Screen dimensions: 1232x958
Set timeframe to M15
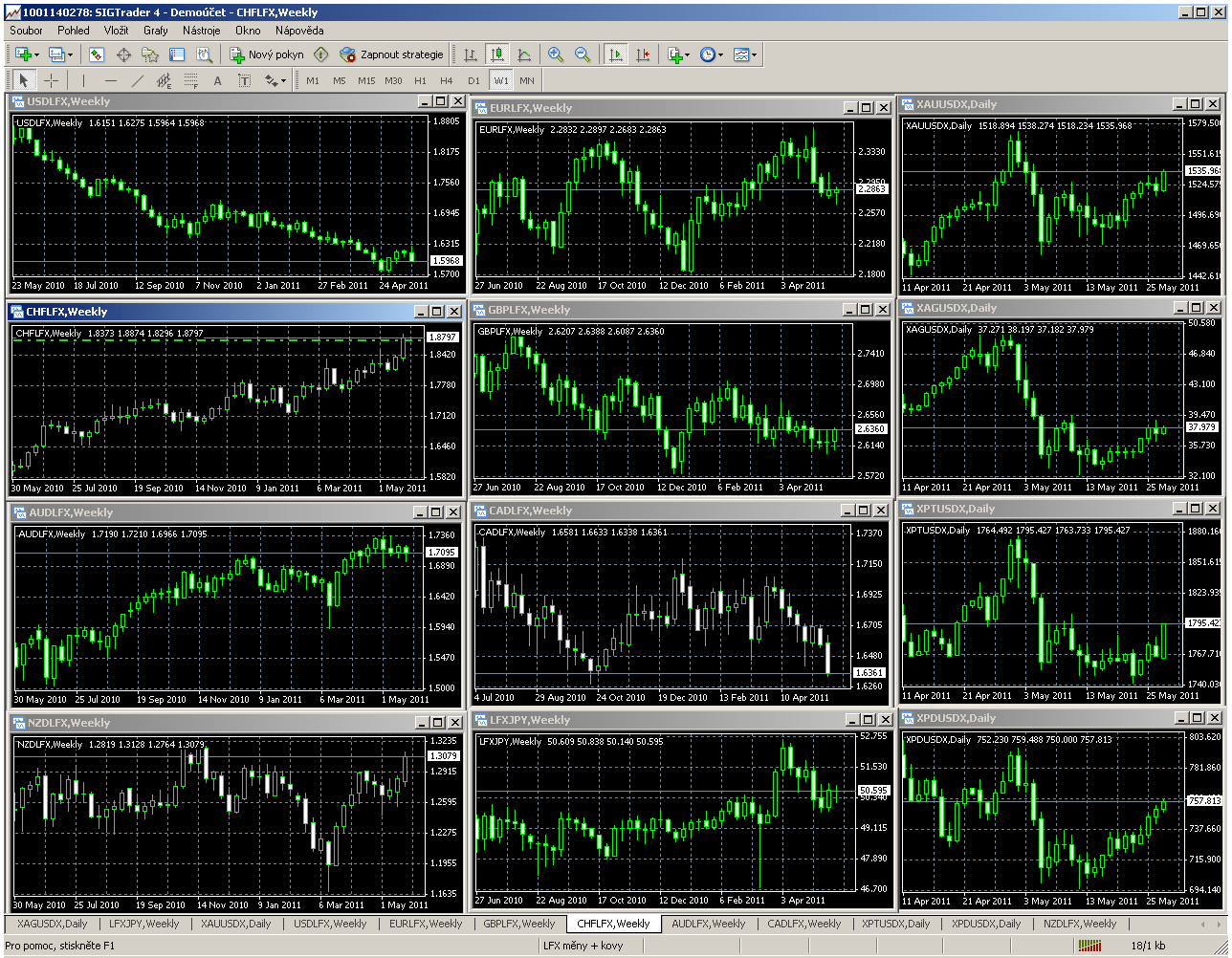coord(366,80)
